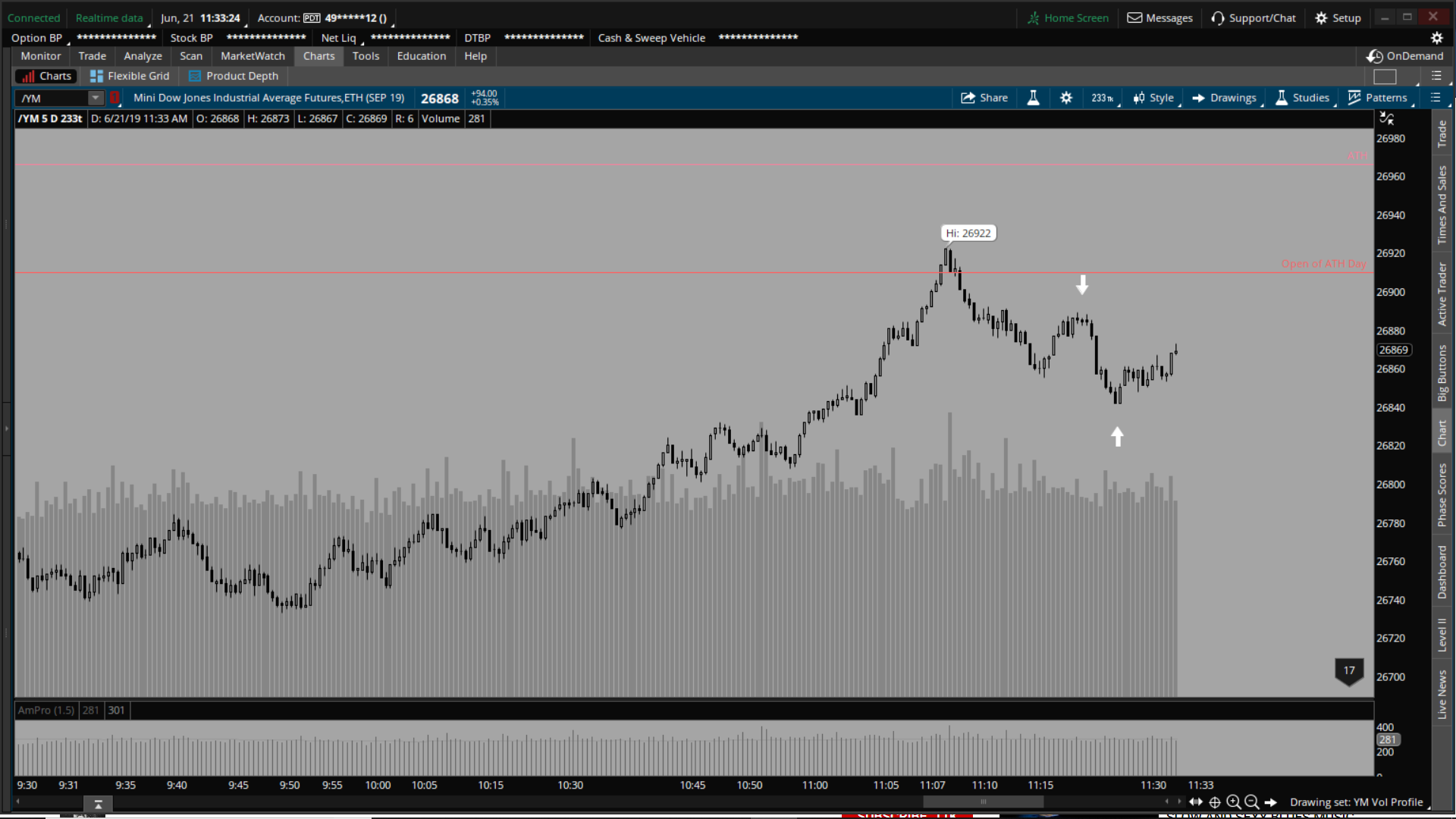Switch to the Analyze tab
Screen dimensions: 1456x819
click(x=143, y=56)
